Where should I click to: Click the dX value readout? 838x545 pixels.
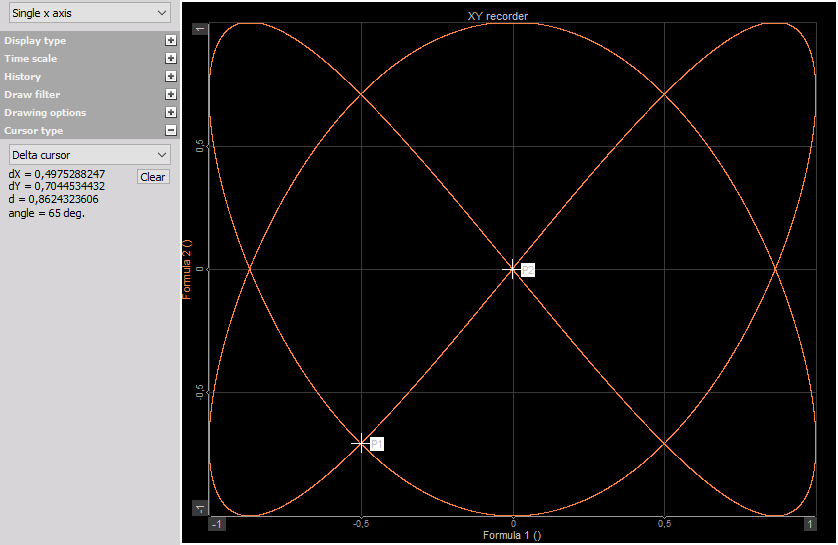click(x=57, y=174)
